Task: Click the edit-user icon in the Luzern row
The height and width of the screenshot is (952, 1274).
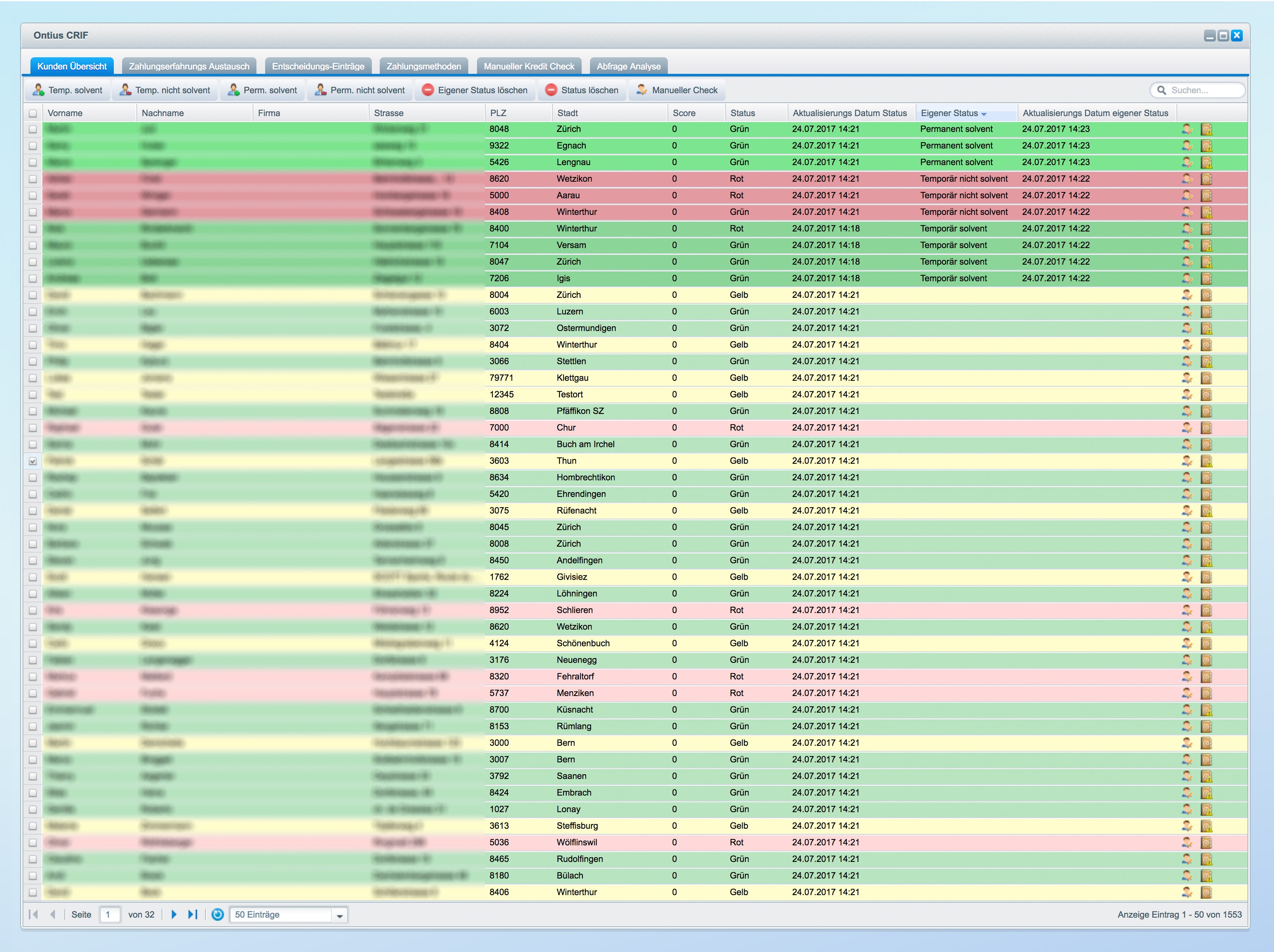Action: point(1187,311)
